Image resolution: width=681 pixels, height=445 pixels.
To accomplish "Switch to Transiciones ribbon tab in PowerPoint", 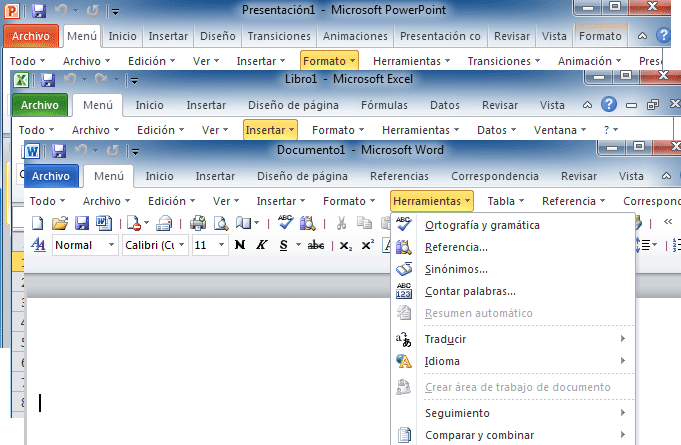I will (279, 36).
